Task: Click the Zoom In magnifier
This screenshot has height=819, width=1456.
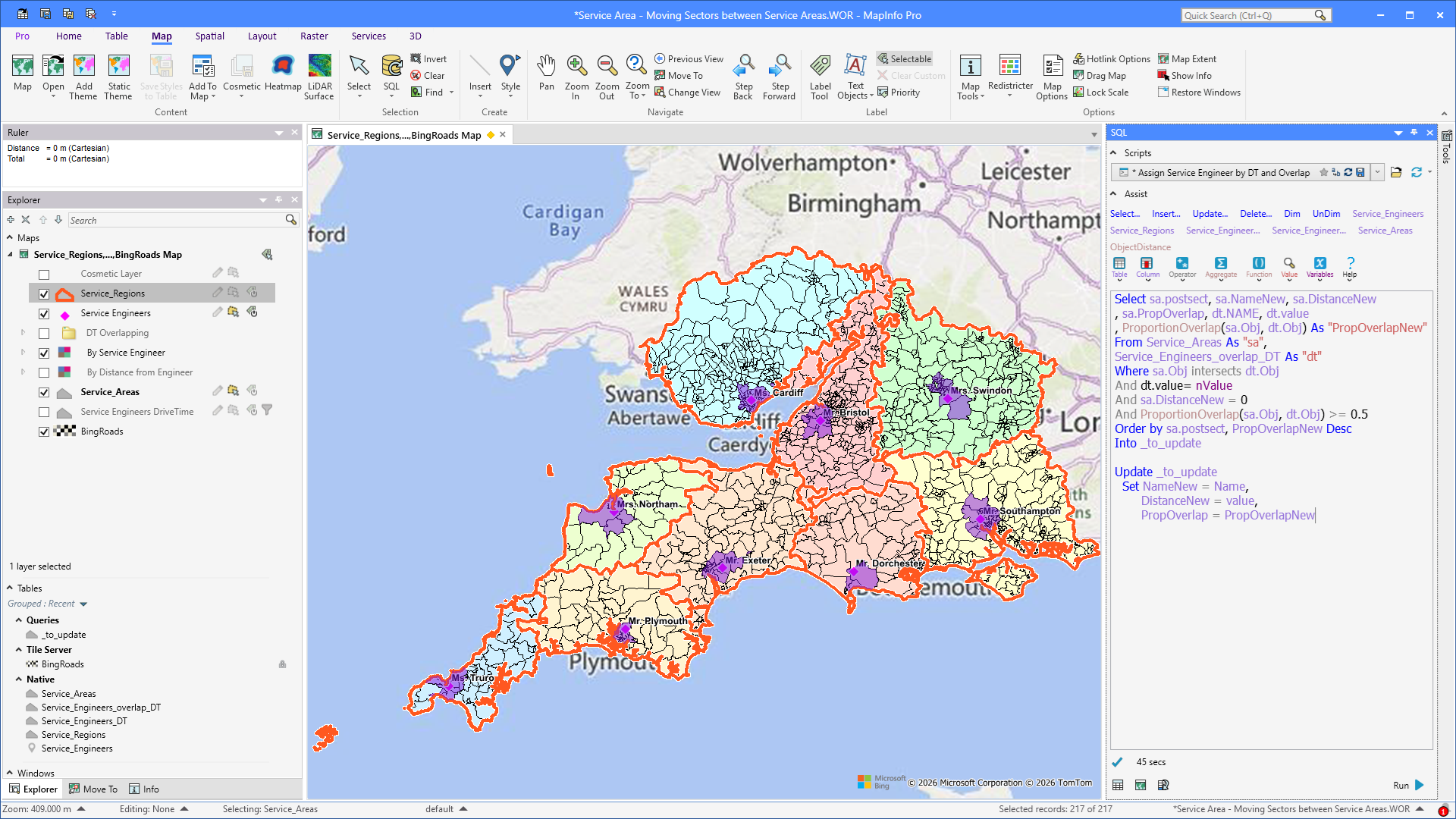Action: pos(576,77)
